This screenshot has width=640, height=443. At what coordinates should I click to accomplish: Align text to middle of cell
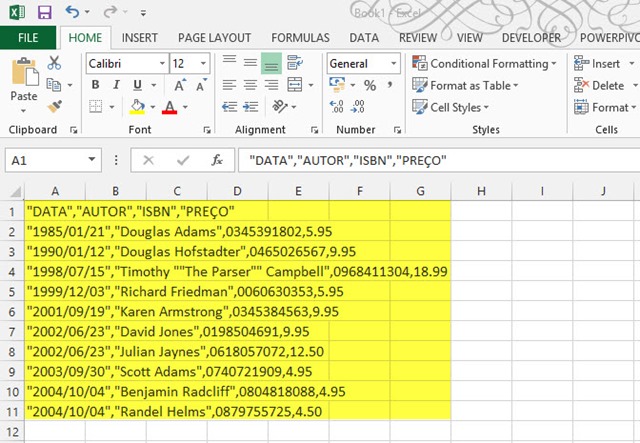pyautogui.click(x=250, y=63)
